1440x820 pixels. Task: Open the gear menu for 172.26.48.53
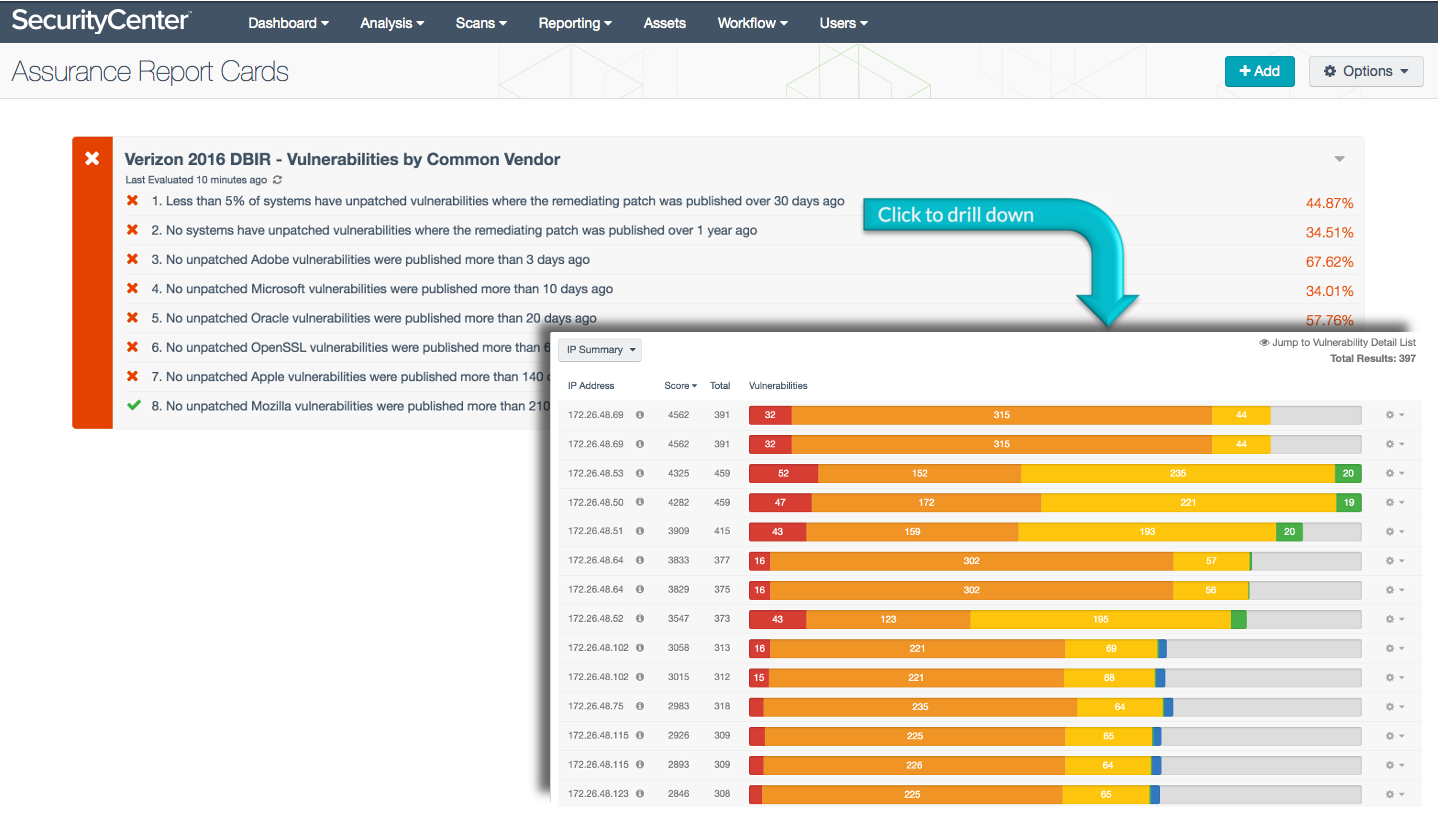1395,473
